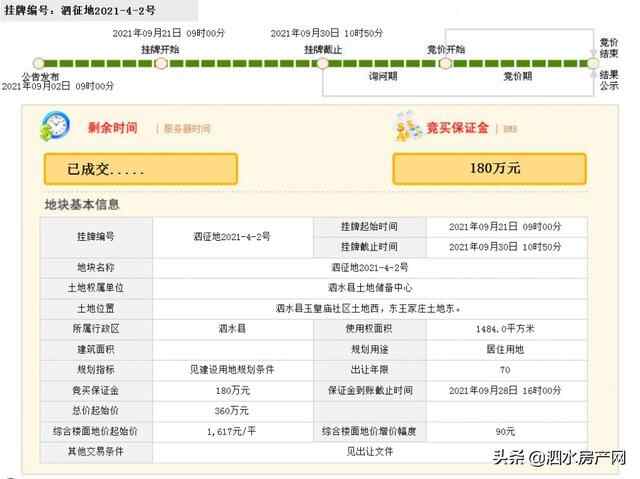Screen dimensions: 640x479
Task: Click the 土地权属单位 row label
Action: point(96,288)
